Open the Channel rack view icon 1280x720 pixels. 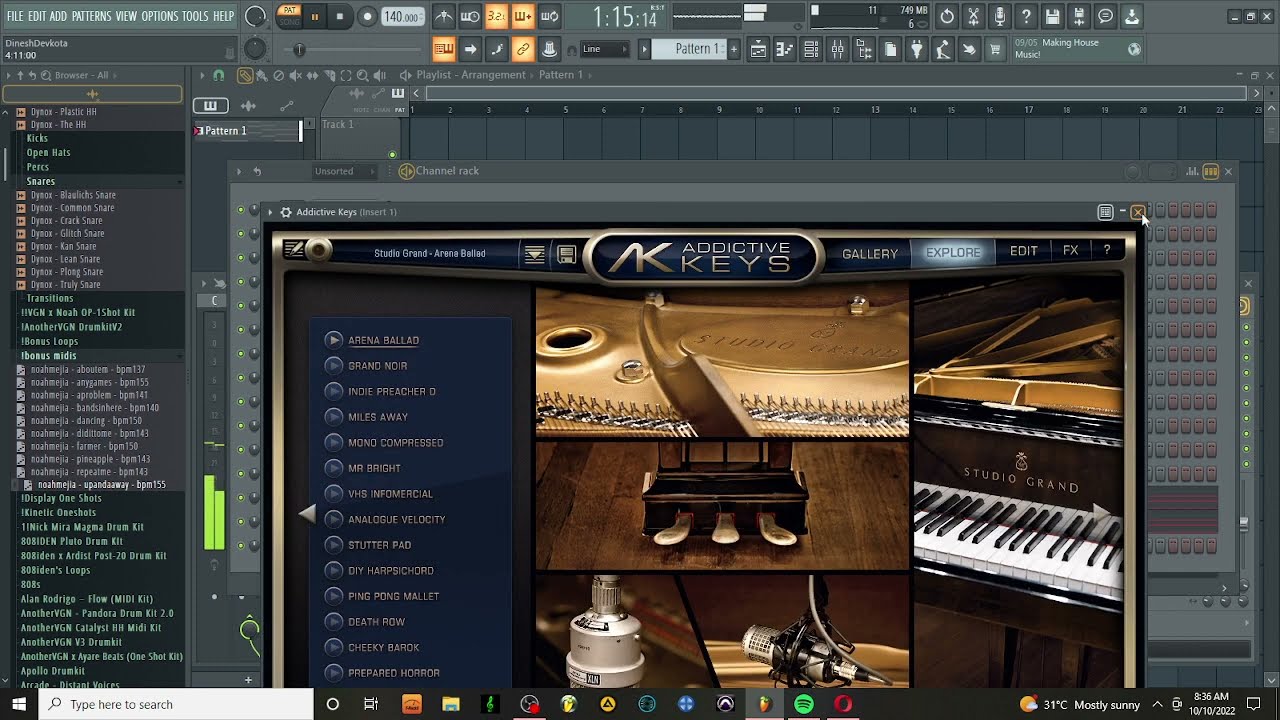point(811,49)
